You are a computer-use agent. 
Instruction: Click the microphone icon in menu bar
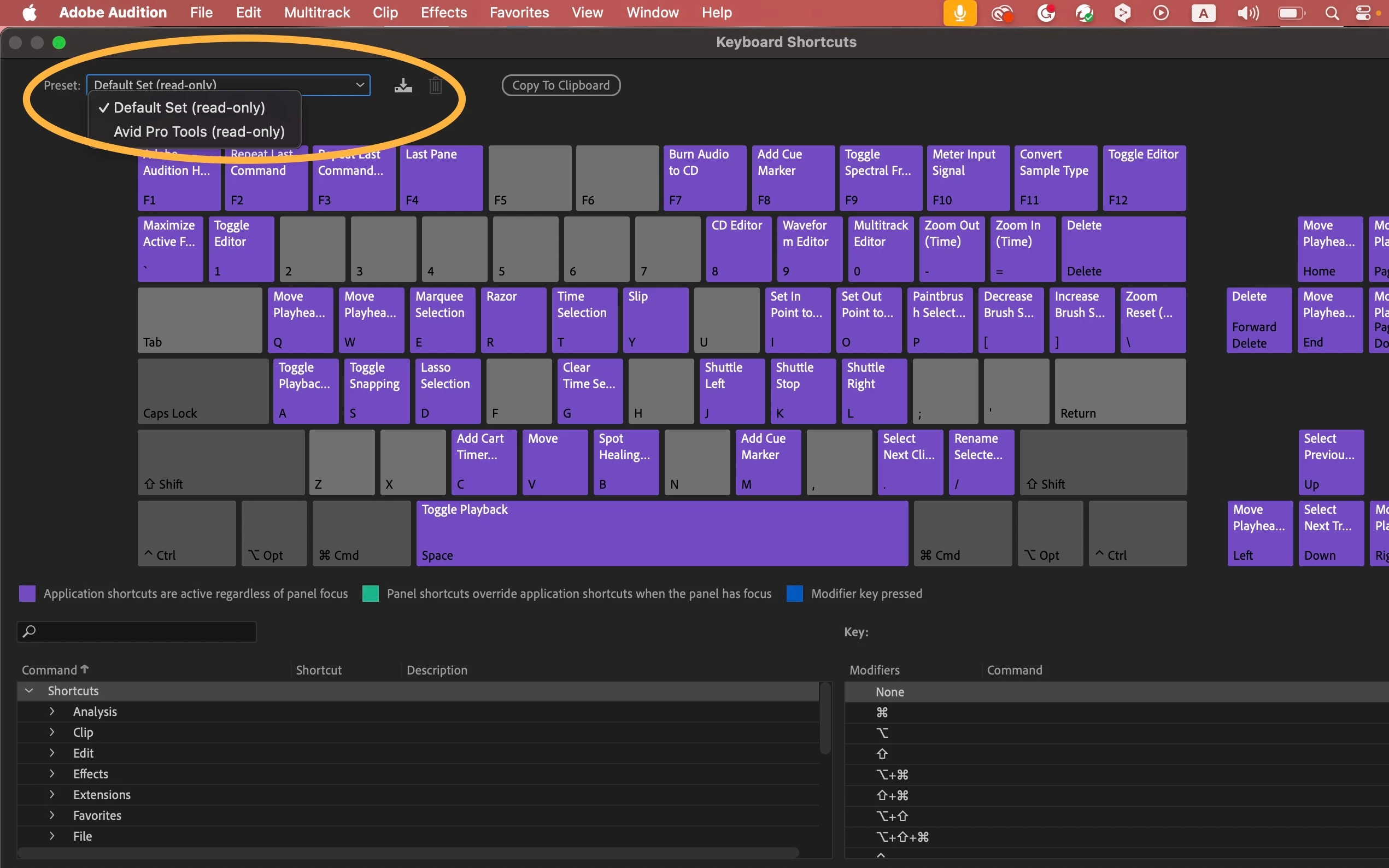(x=959, y=13)
